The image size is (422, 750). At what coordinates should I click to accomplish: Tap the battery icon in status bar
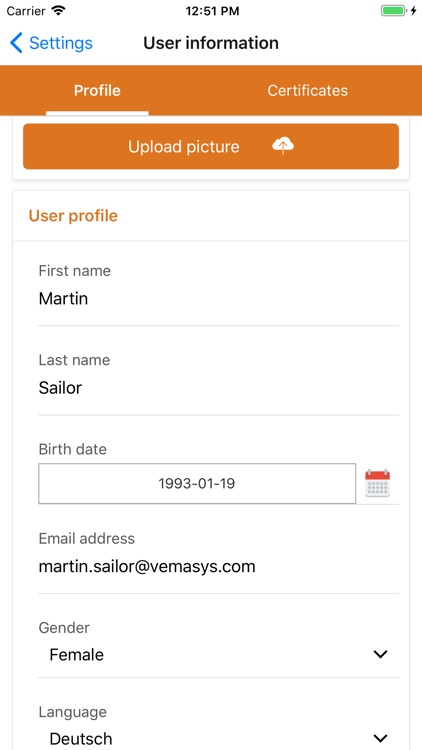394,11
